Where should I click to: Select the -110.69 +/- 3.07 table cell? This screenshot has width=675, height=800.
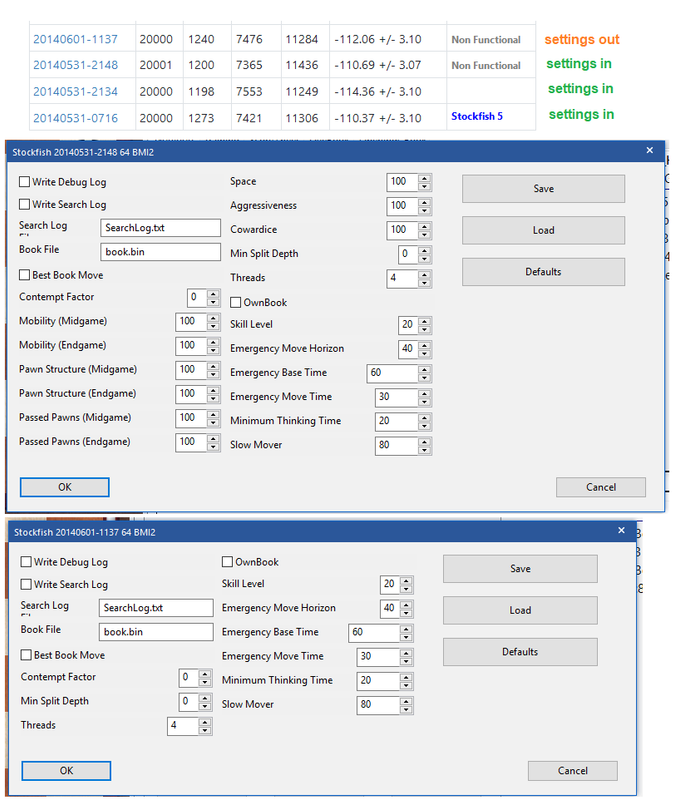388,65
